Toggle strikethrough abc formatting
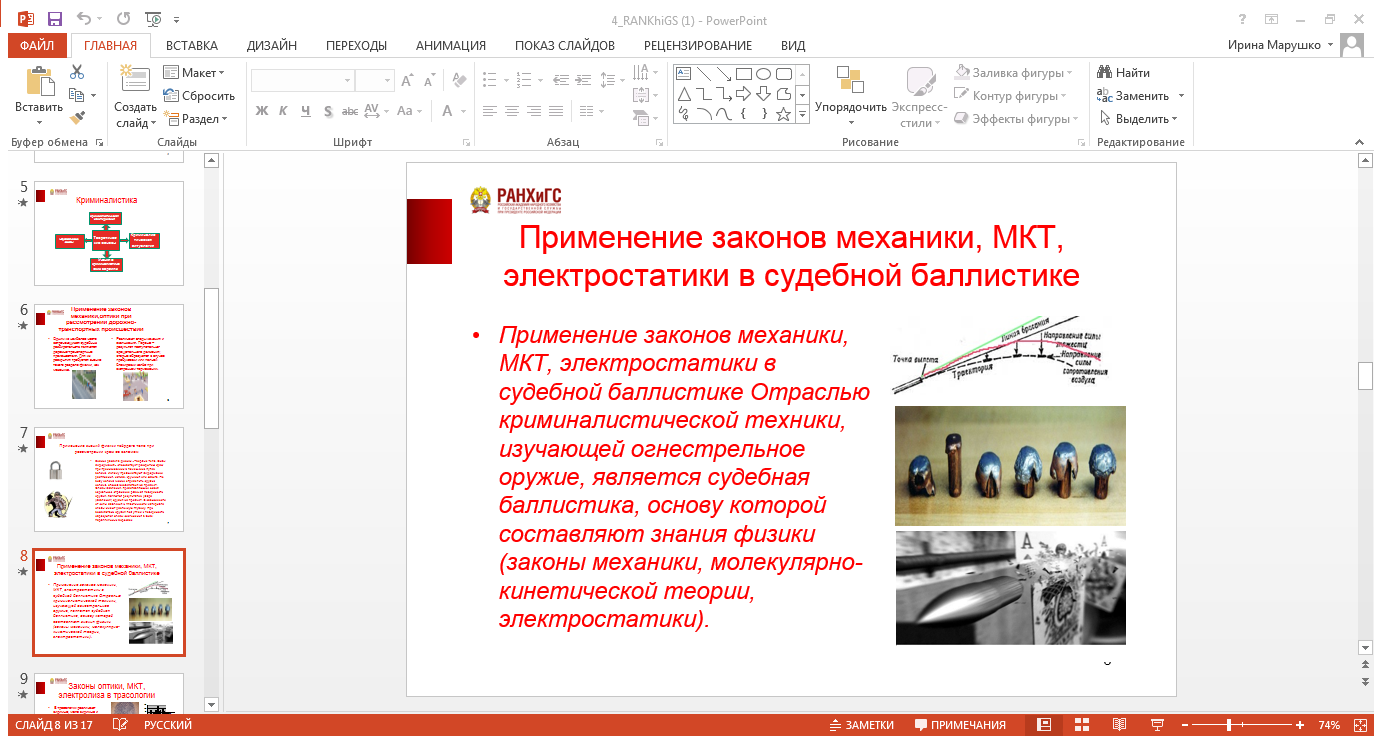This screenshot has height=744, width=1382. pos(351,111)
